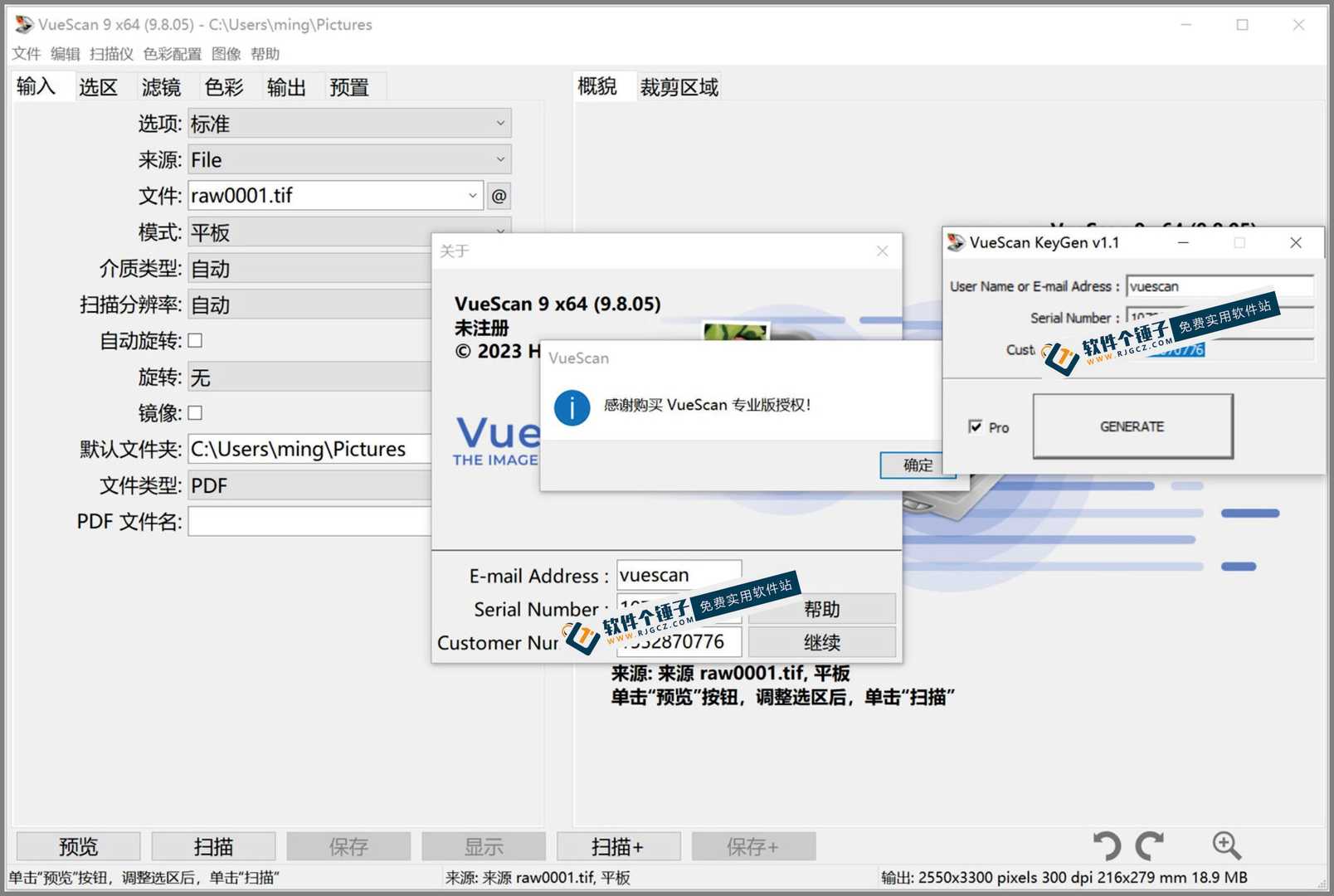
Task: Click the @ button next to file field
Action: (x=499, y=196)
